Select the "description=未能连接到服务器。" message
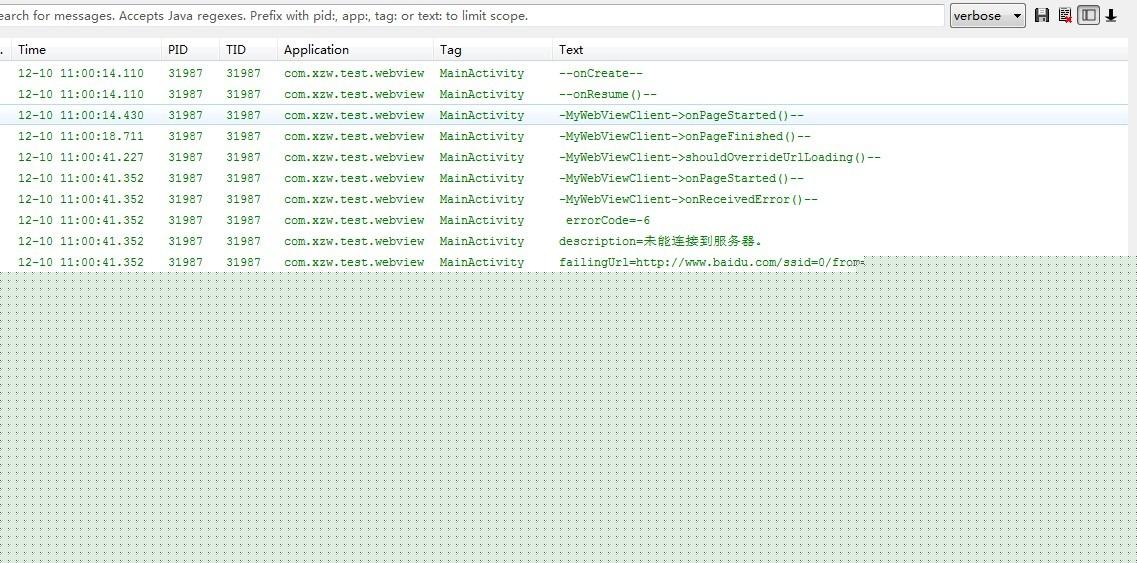 [x=661, y=241]
